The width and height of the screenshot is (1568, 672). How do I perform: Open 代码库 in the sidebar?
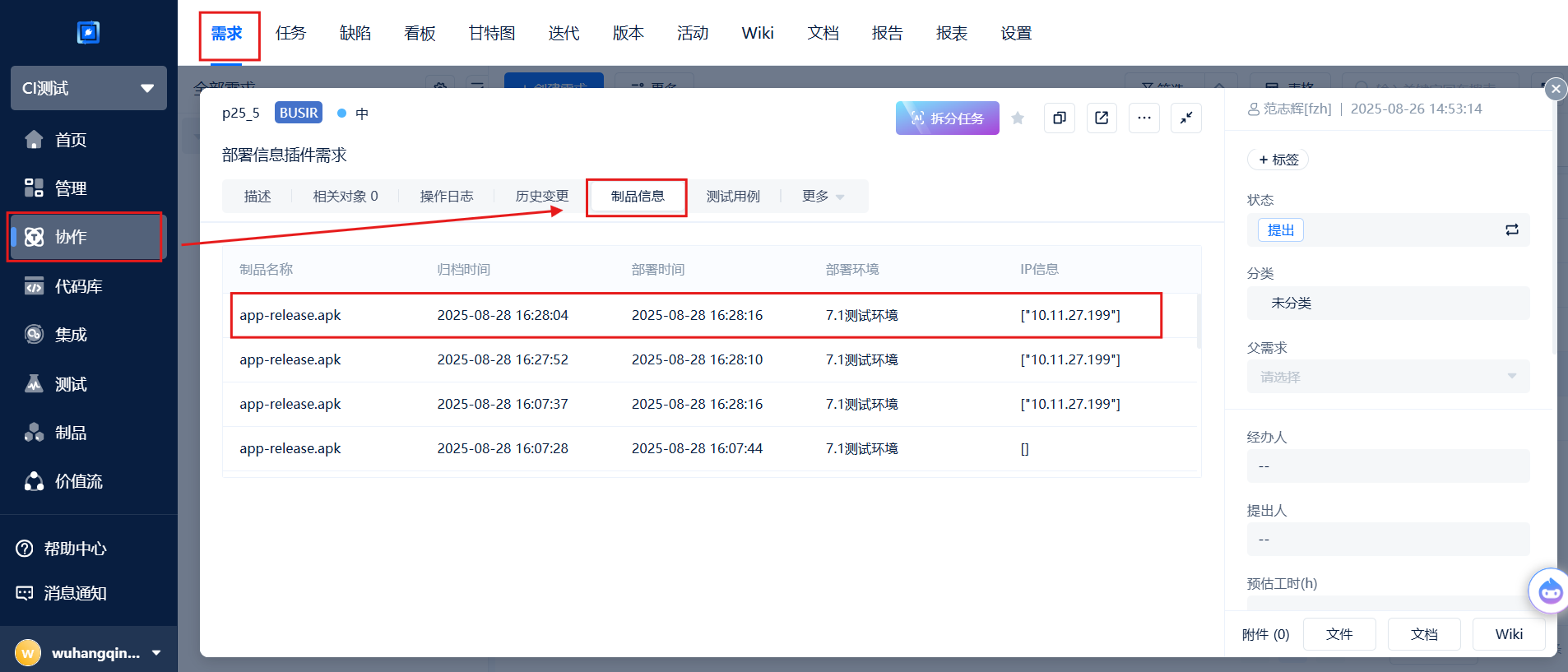pos(78,287)
